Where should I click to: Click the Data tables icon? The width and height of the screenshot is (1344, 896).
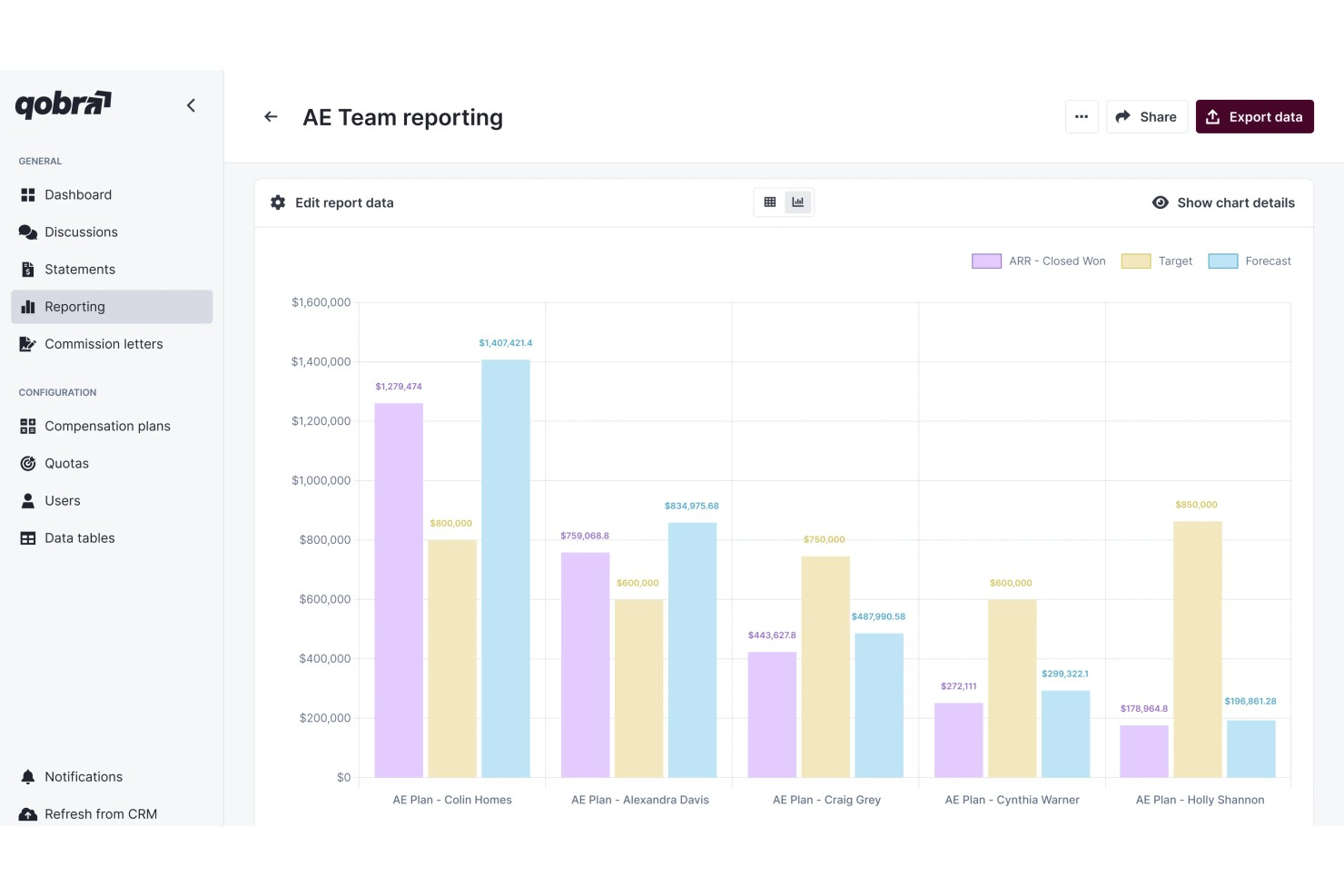28,538
